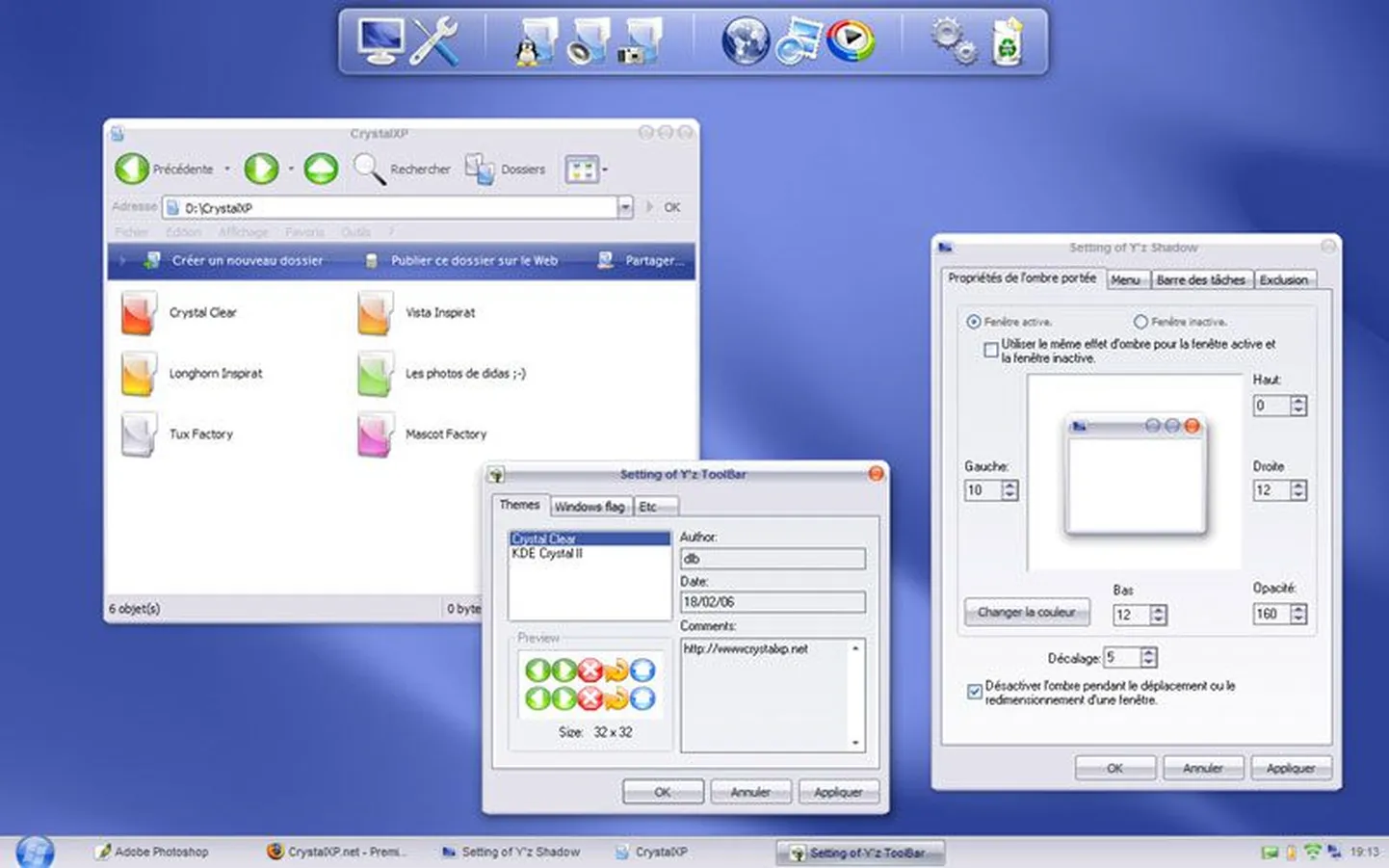Open the film media folder dock icon
The image size is (1389, 868).
pyautogui.click(x=798, y=42)
